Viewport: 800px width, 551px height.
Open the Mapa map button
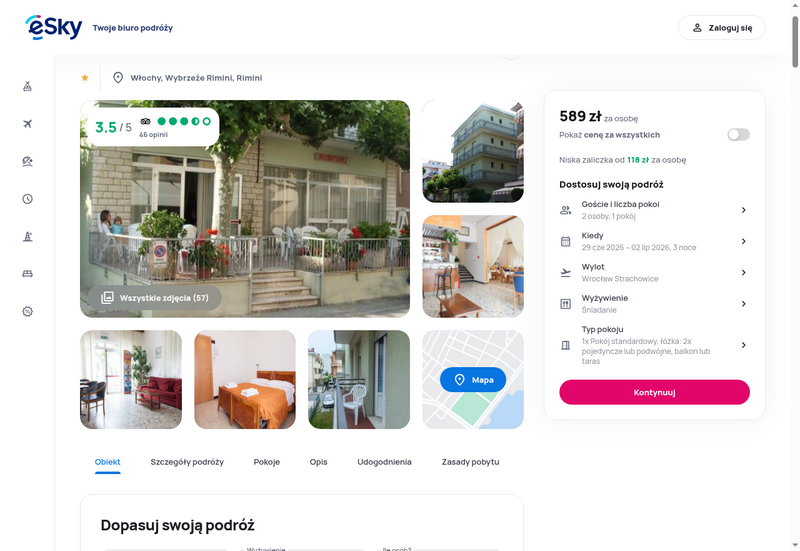473,380
